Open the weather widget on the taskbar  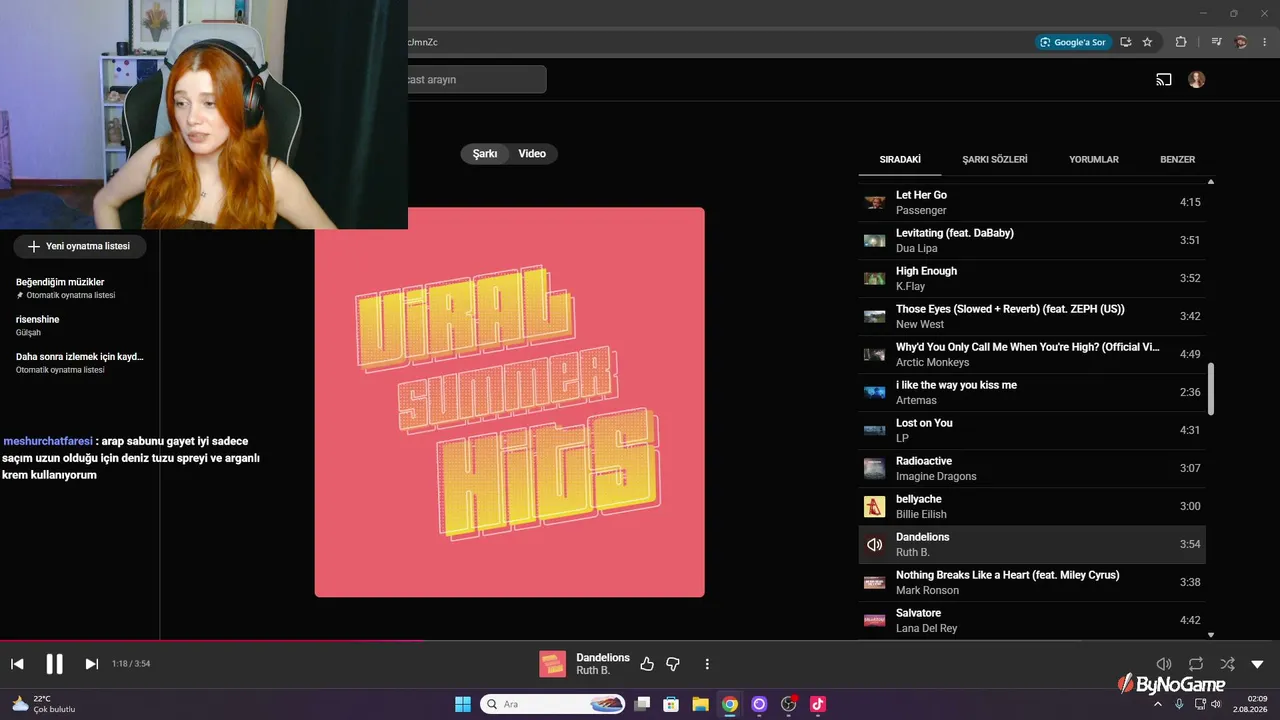coord(45,704)
